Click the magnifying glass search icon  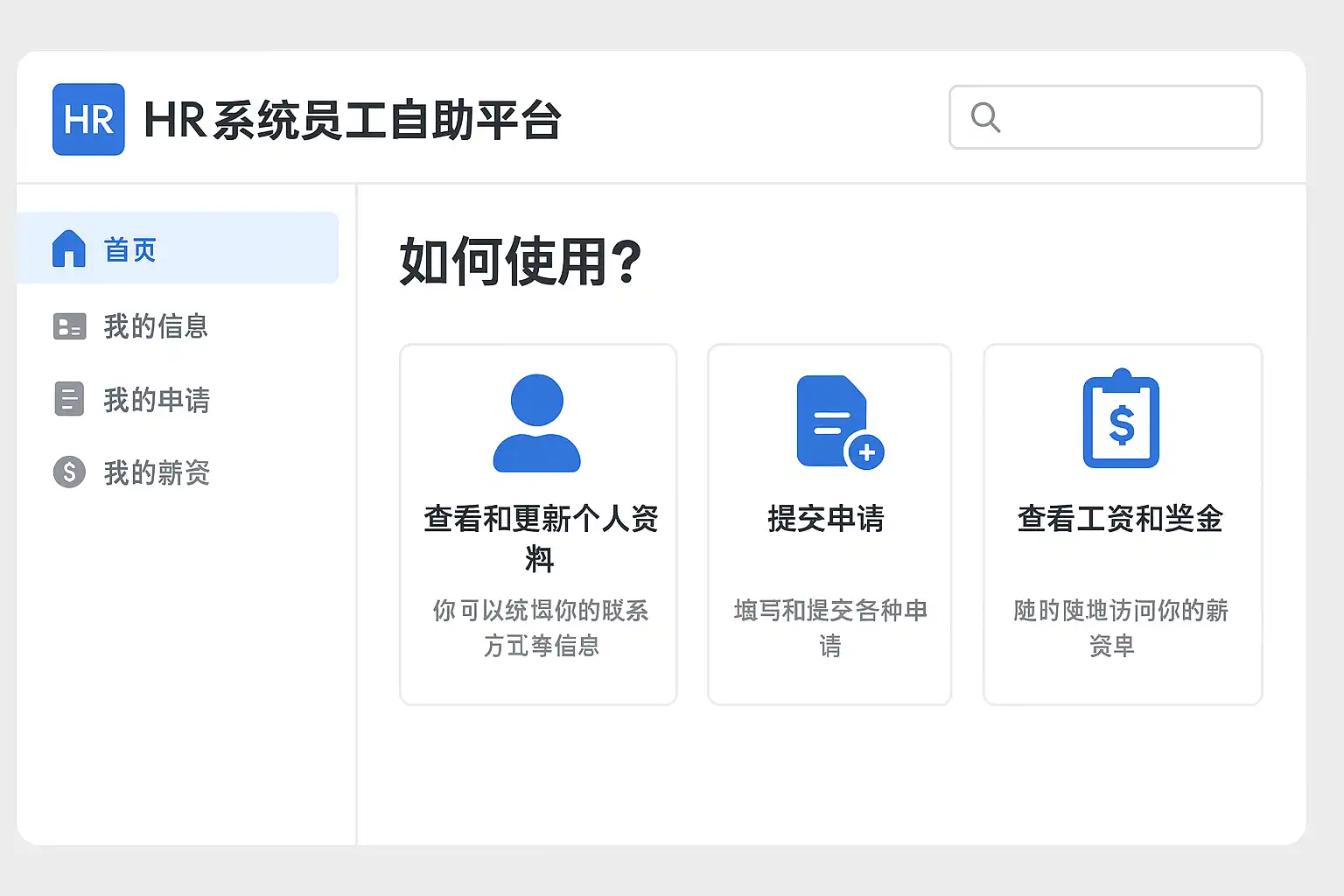click(985, 117)
